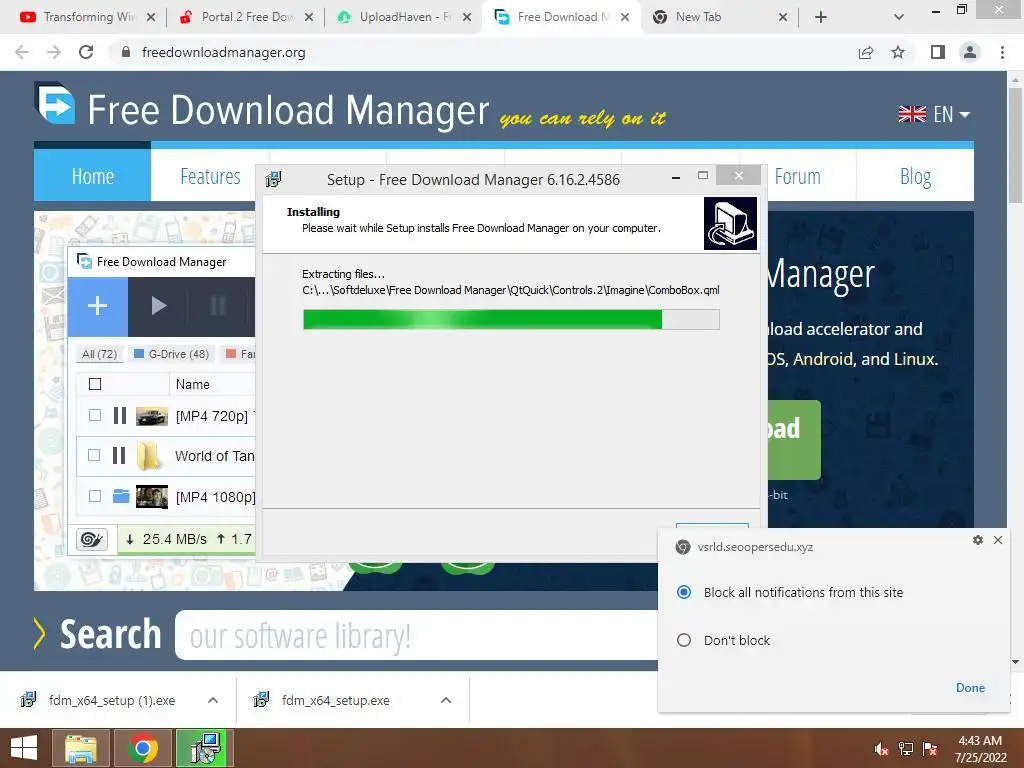
Task: Open the Forum menu item
Action: [797, 176]
